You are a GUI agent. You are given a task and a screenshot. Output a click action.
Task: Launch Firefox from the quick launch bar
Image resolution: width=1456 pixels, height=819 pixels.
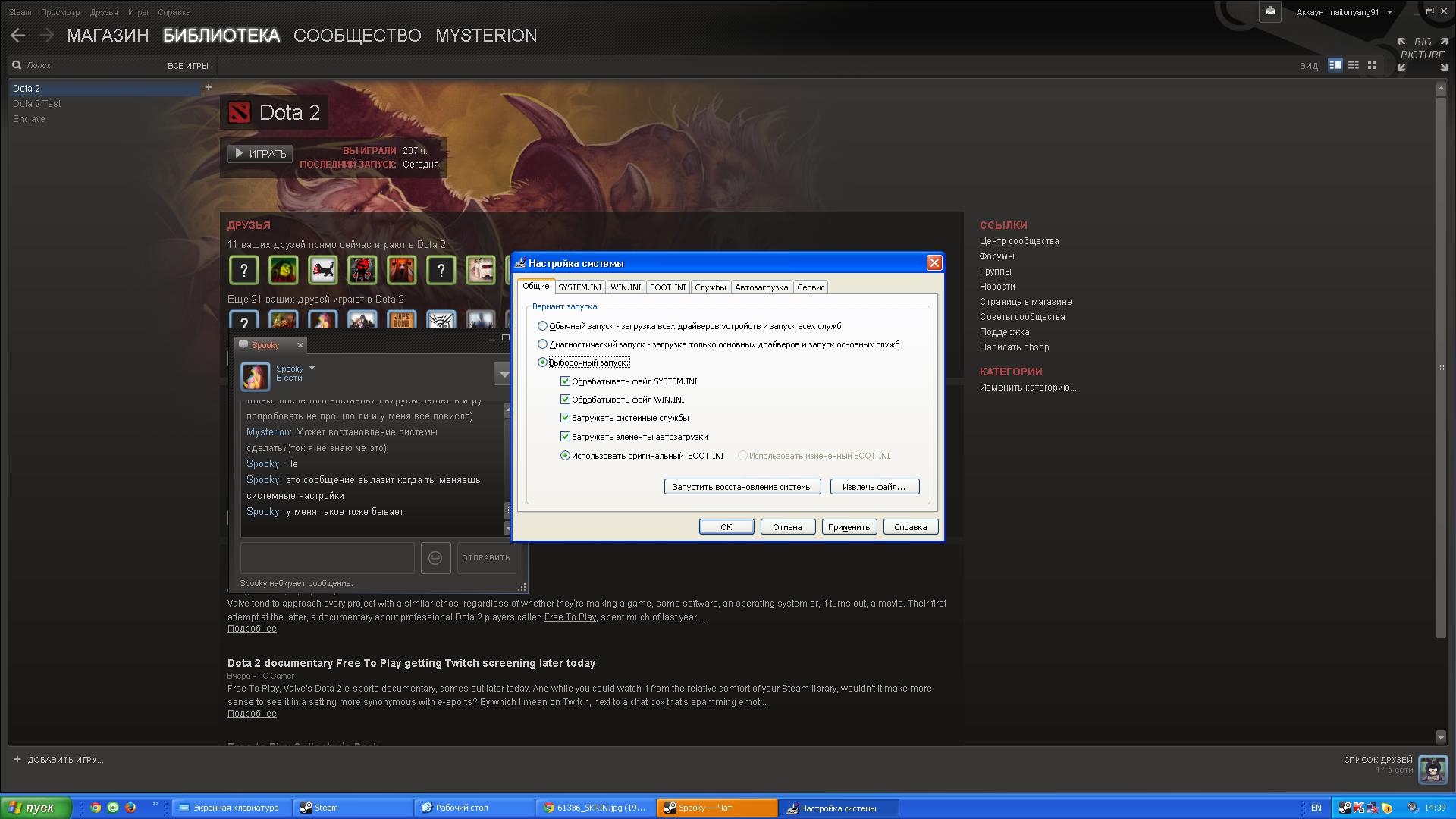(130, 808)
